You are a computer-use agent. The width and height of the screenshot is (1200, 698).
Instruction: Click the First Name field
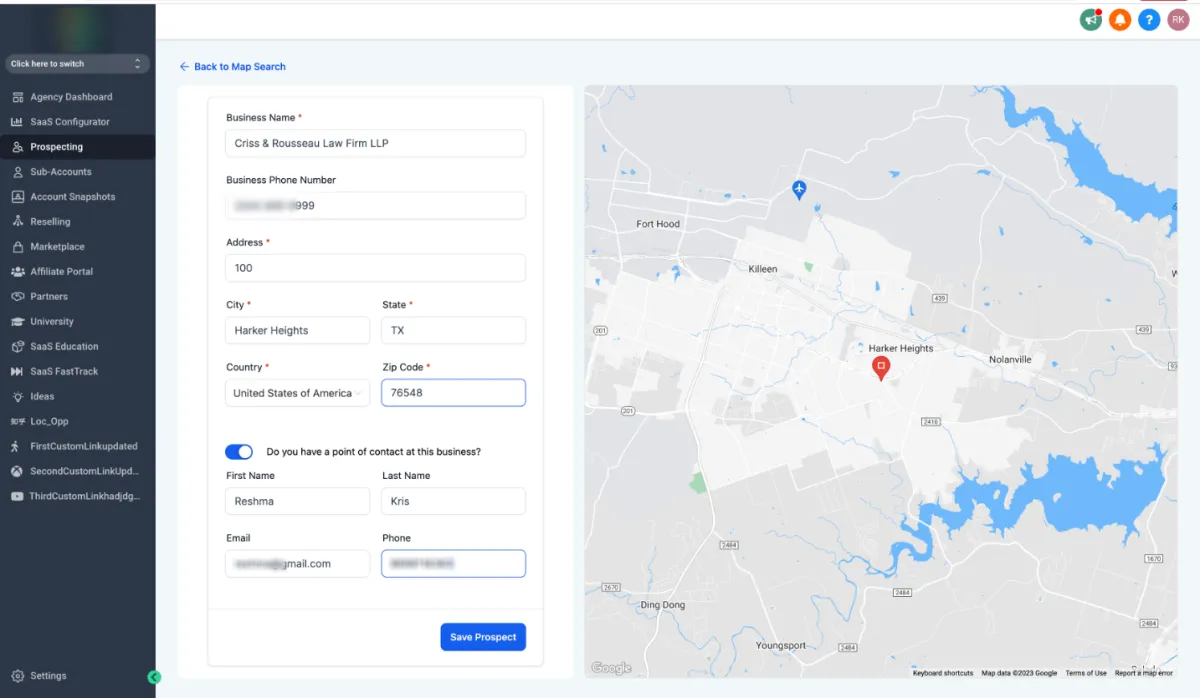[298, 501]
